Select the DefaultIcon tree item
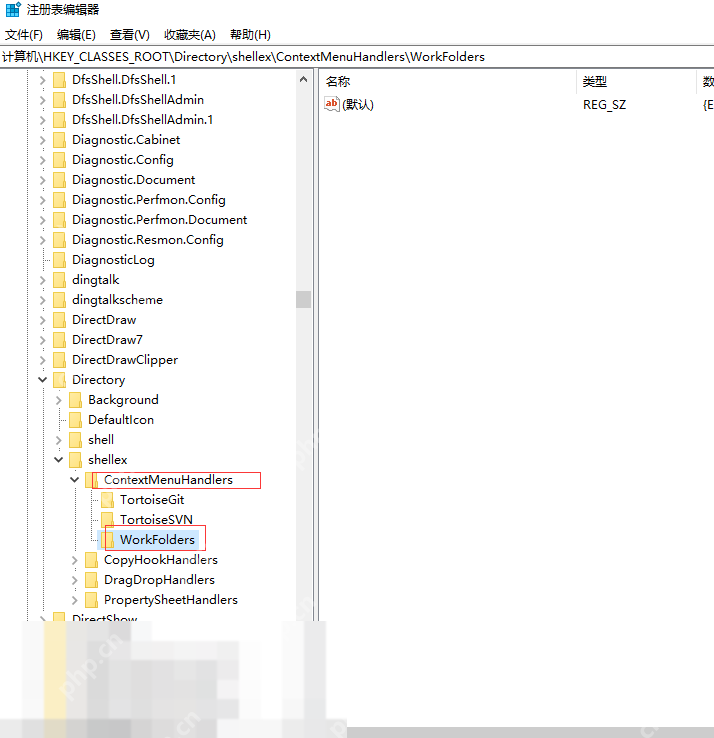The width and height of the screenshot is (714, 738). click(121, 420)
